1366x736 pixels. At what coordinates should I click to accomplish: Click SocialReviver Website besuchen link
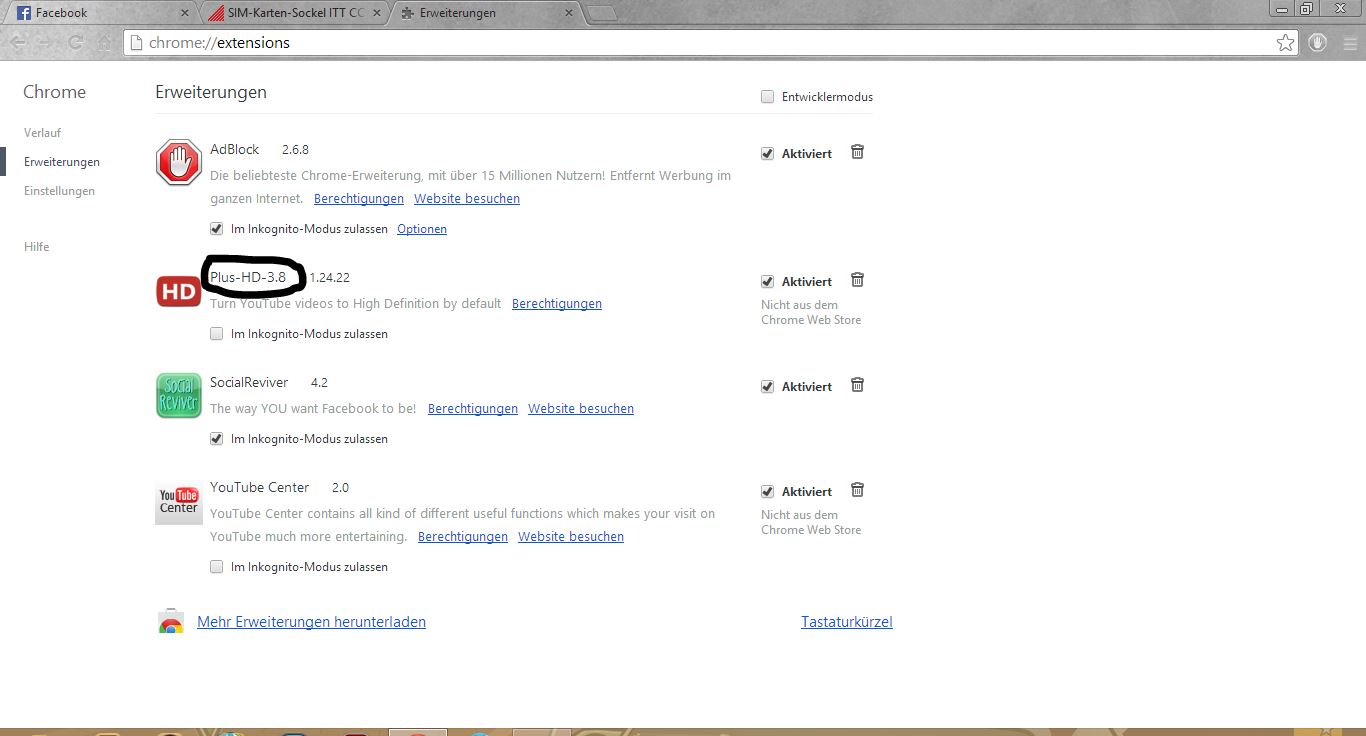[581, 409]
